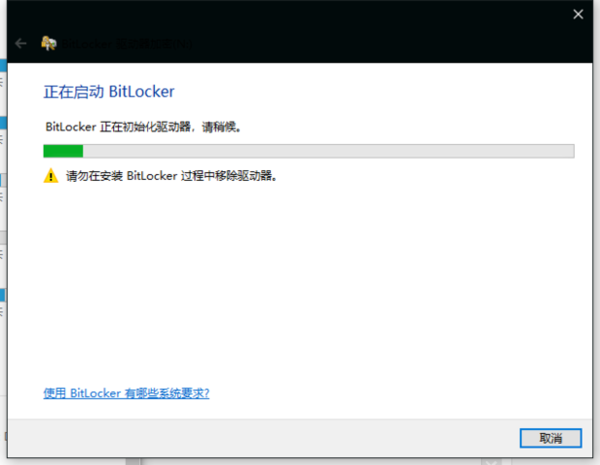This screenshot has width=600, height=465.
Task: Click the BitLocker 驱动器加密 window title text
Action: point(127,44)
